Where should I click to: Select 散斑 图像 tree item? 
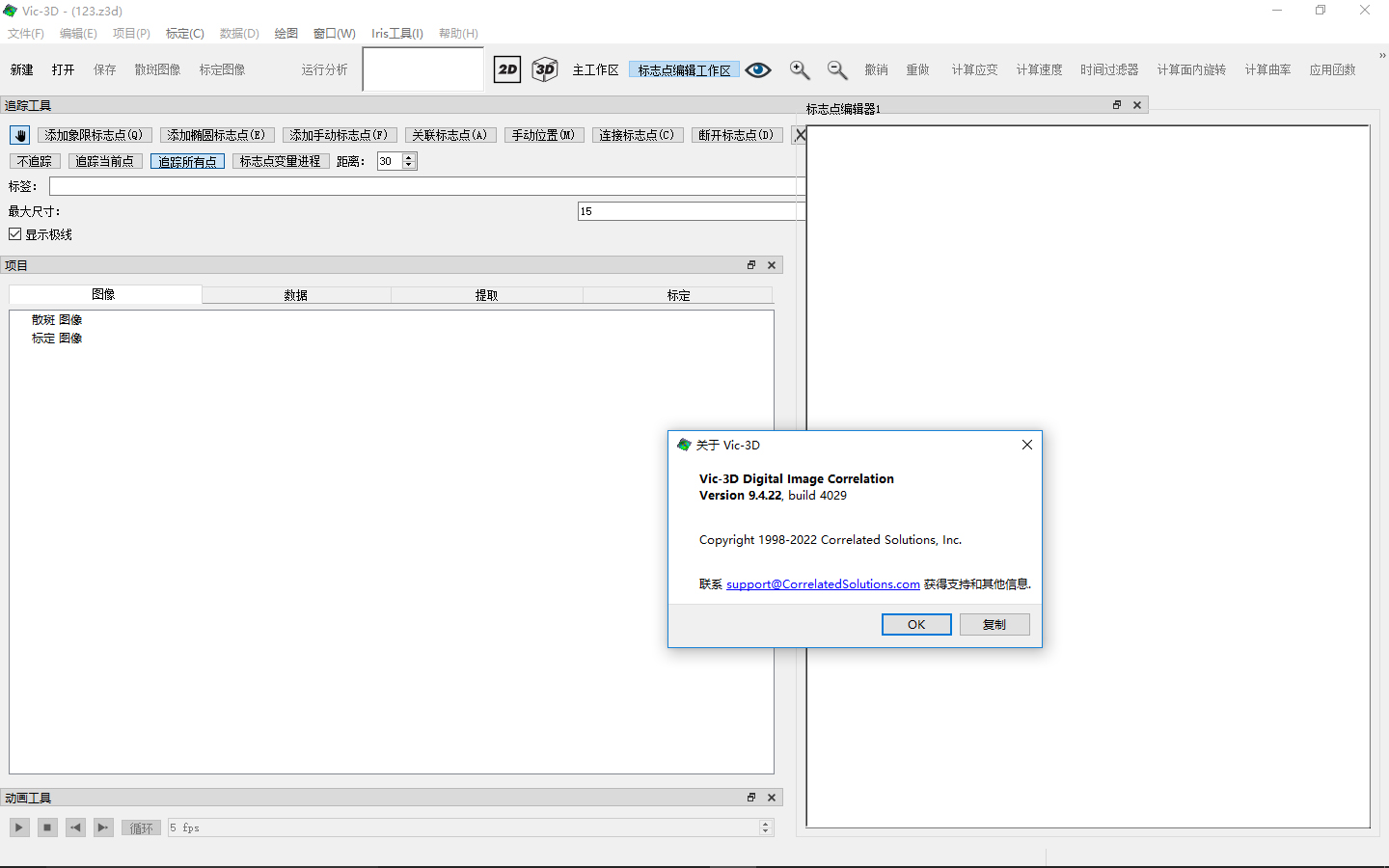click(57, 319)
